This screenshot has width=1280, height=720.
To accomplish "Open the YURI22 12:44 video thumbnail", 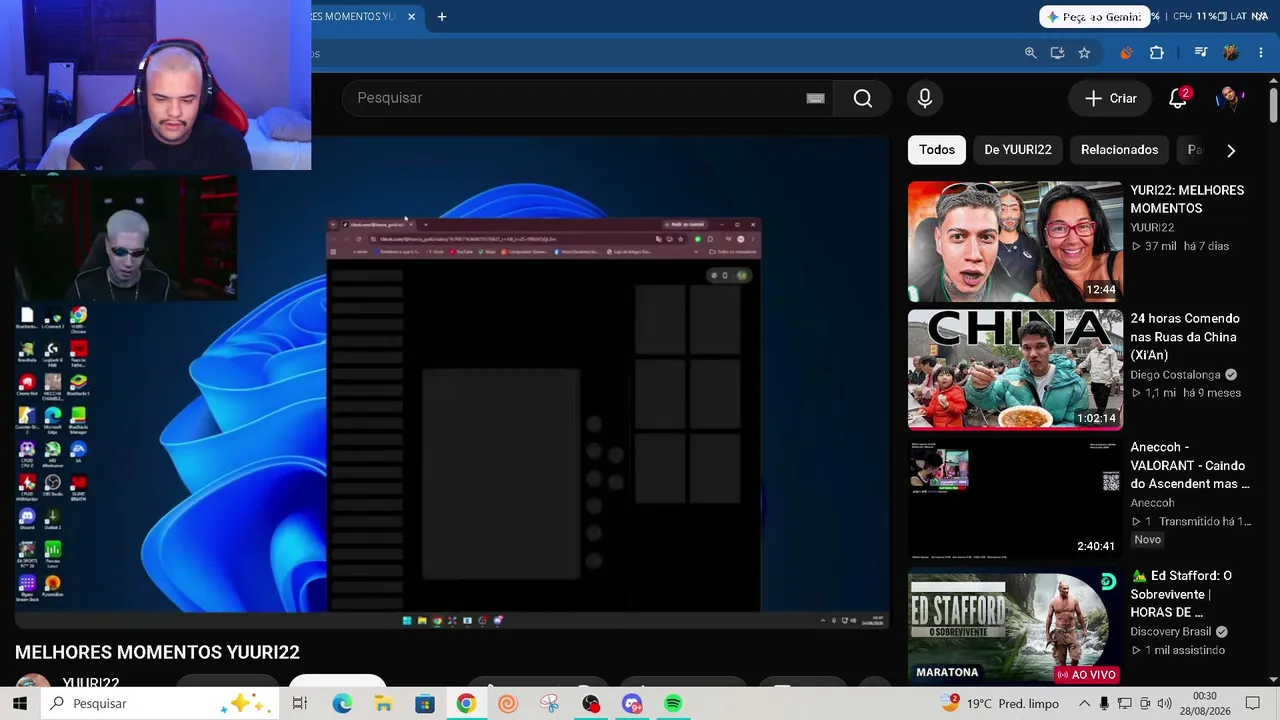I will [x=1015, y=241].
